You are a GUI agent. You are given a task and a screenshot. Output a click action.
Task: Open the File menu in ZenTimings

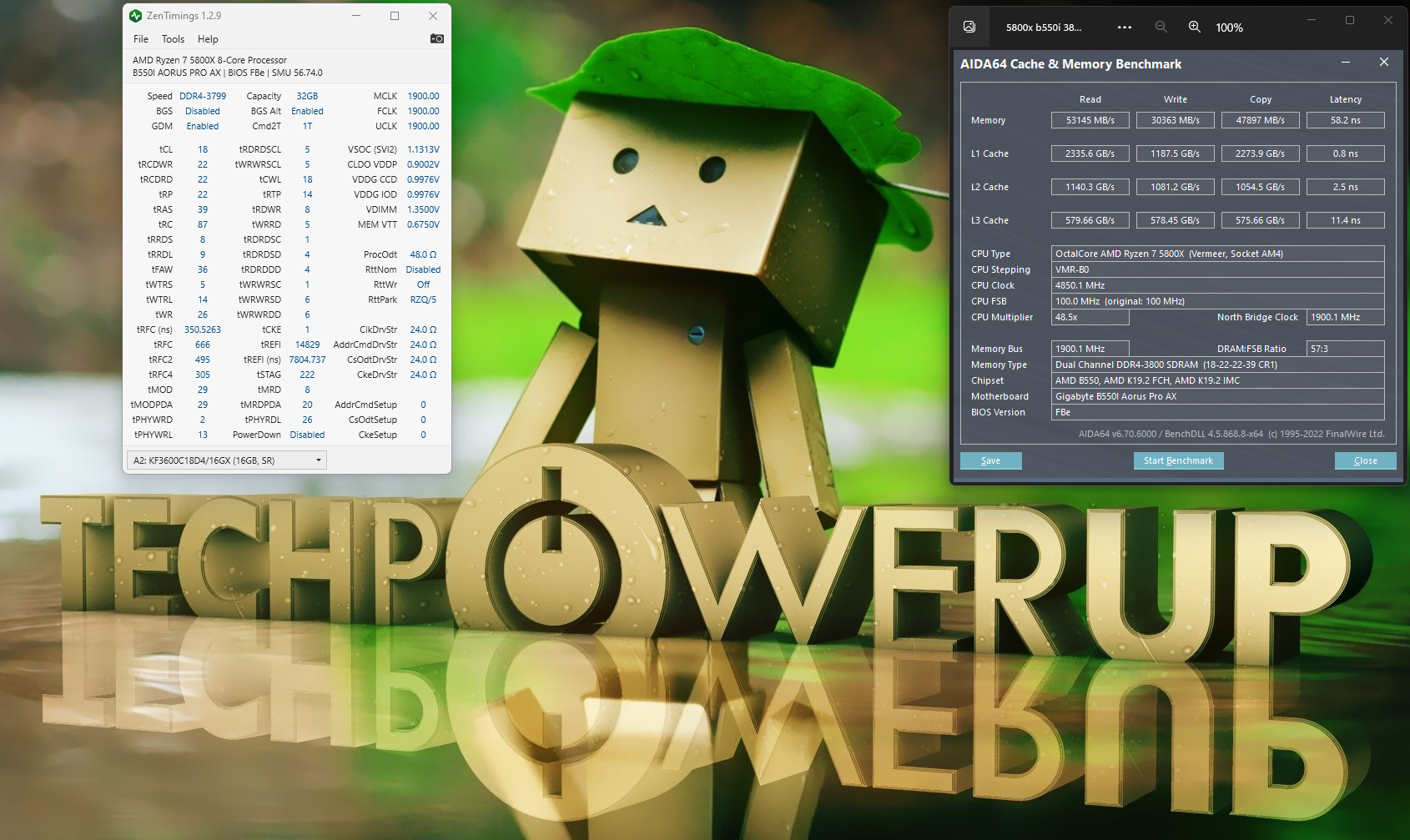(141, 39)
